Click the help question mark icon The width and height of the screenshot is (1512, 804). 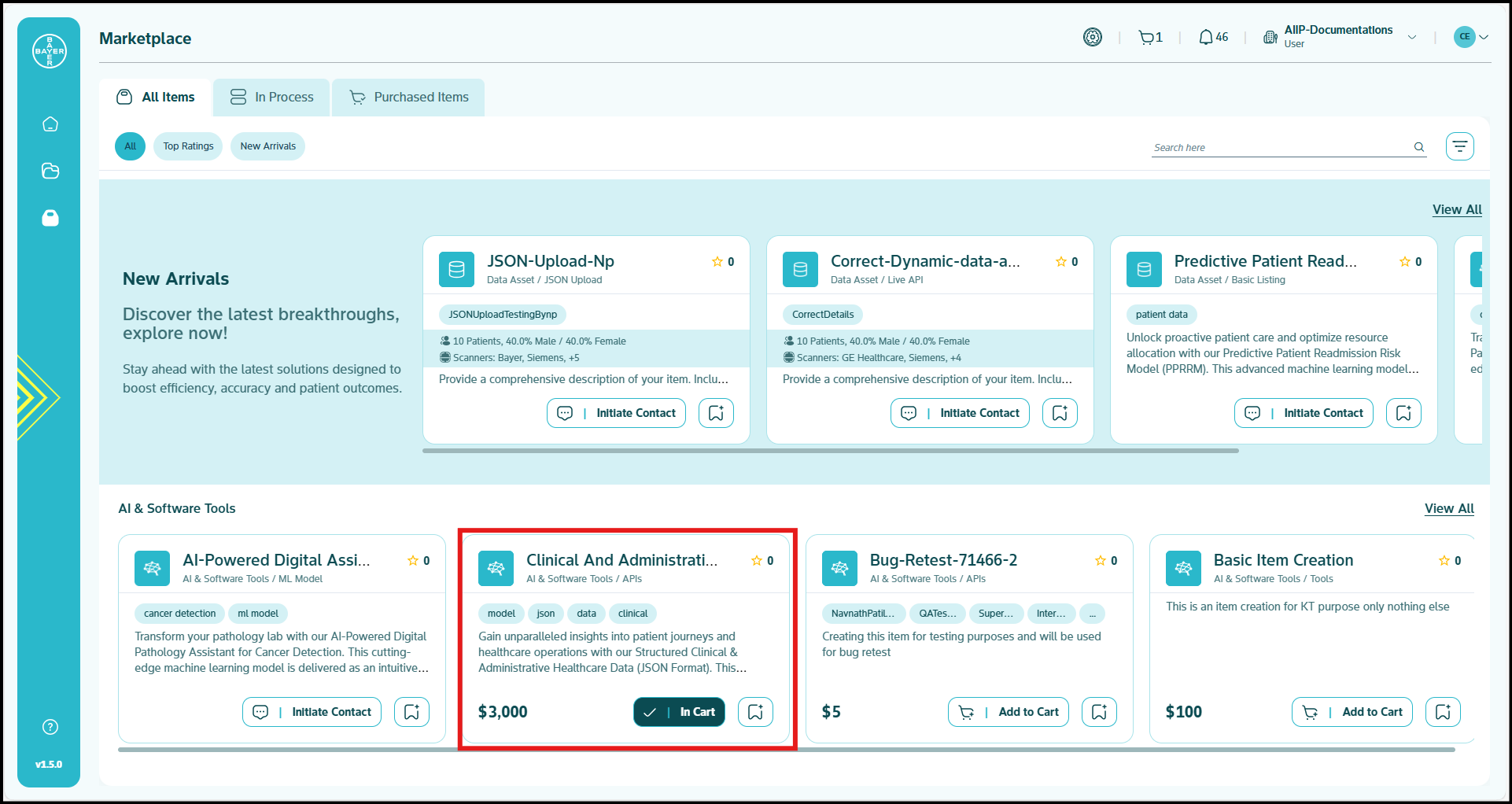(x=50, y=727)
